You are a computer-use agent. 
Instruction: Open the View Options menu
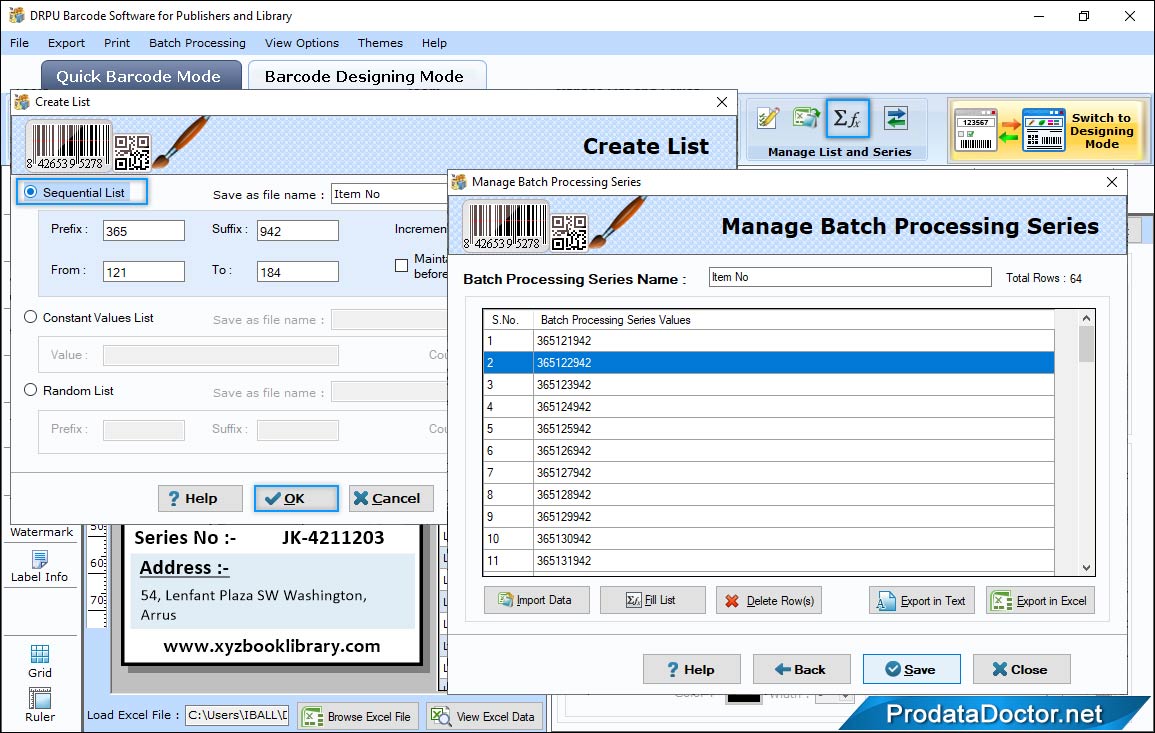click(x=302, y=43)
